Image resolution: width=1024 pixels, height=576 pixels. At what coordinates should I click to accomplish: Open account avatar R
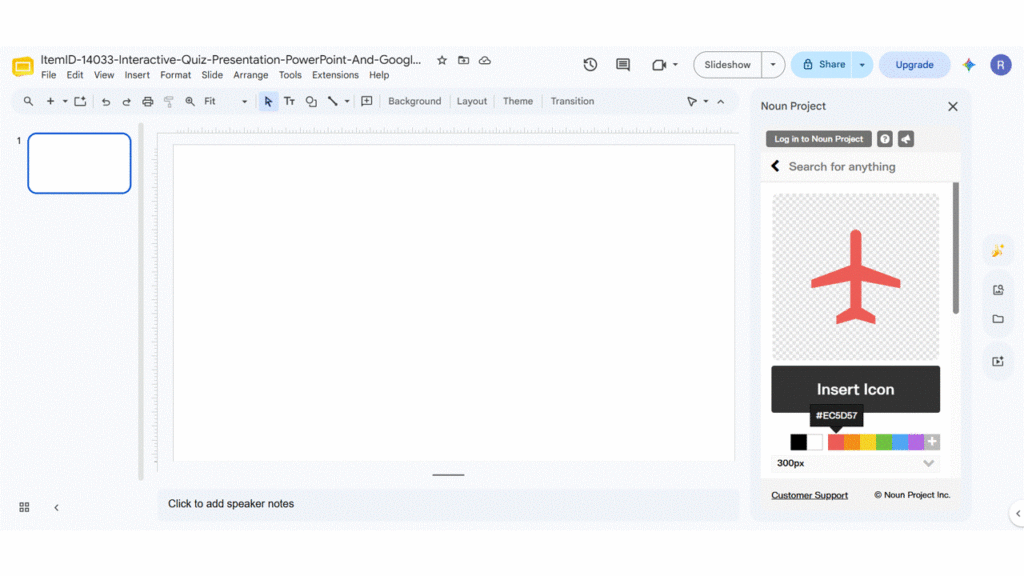tap(1000, 65)
